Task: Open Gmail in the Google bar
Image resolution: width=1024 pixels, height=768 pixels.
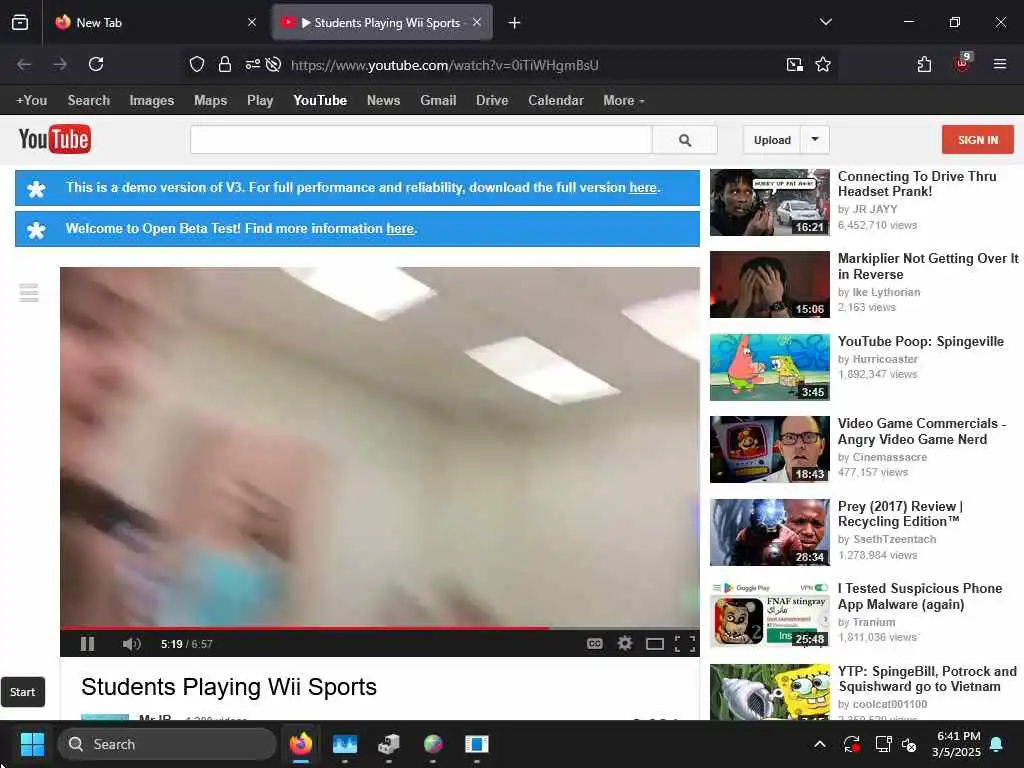Action: click(x=438, y=101)
